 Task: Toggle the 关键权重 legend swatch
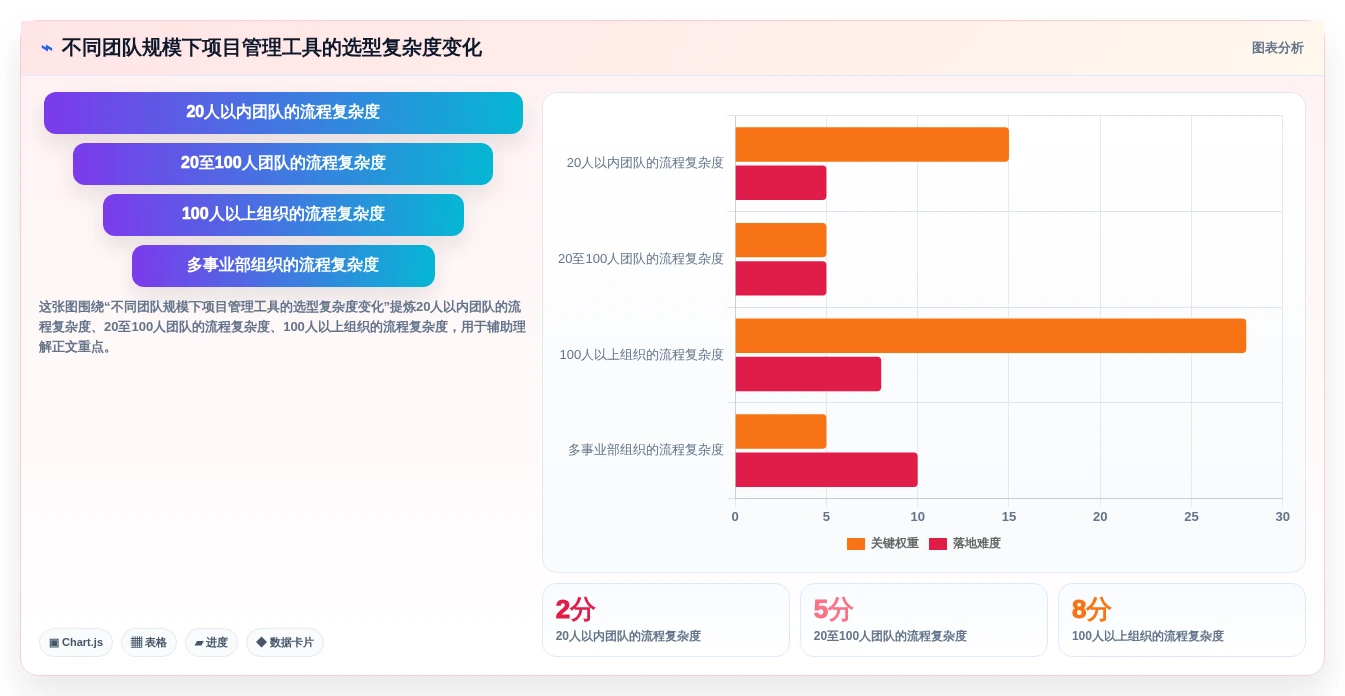coord(856,544)
